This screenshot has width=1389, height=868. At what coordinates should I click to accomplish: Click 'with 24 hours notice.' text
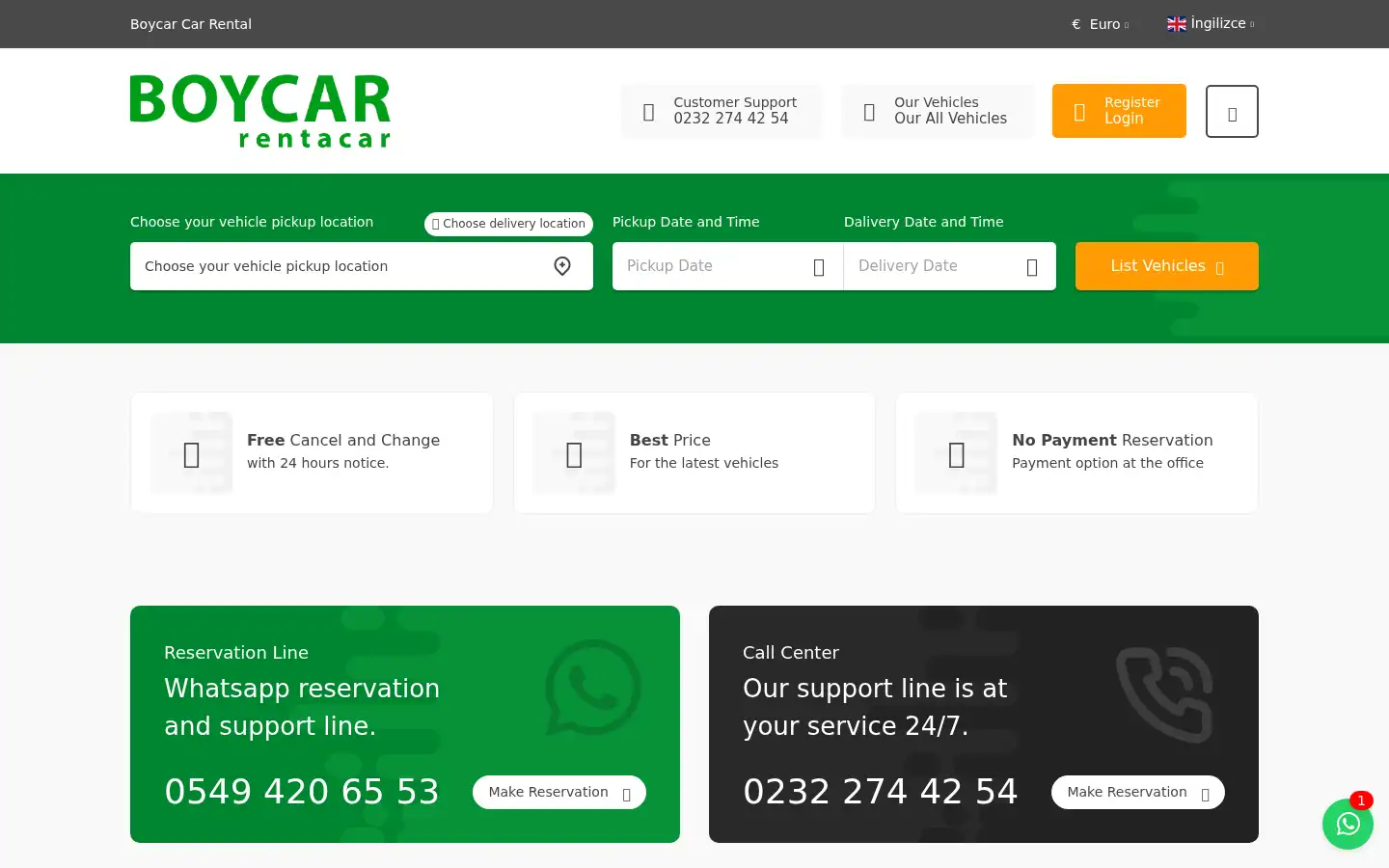317,463
